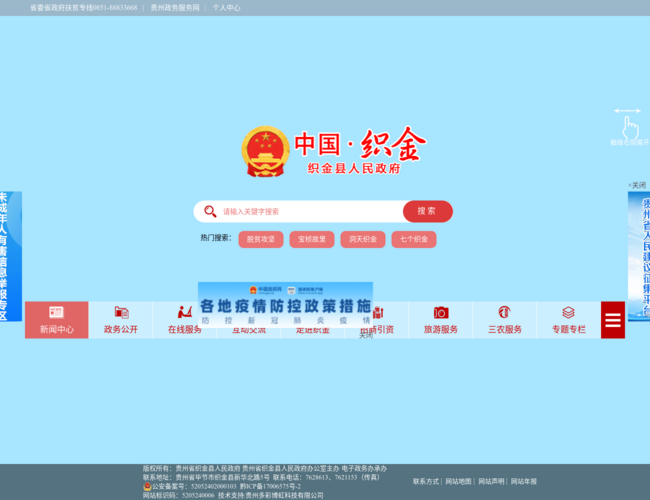Close the center epidemic policy popup

pos(366,336)
